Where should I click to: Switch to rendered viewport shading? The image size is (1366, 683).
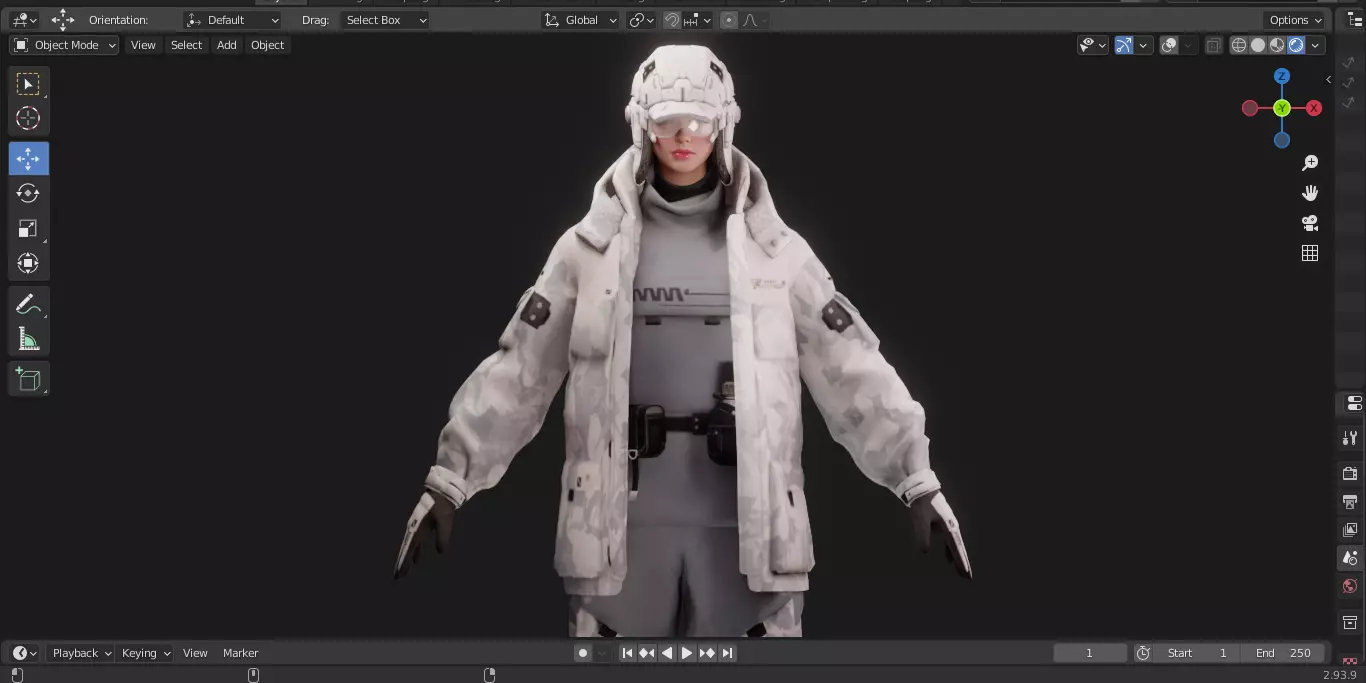coord(1296,45)
